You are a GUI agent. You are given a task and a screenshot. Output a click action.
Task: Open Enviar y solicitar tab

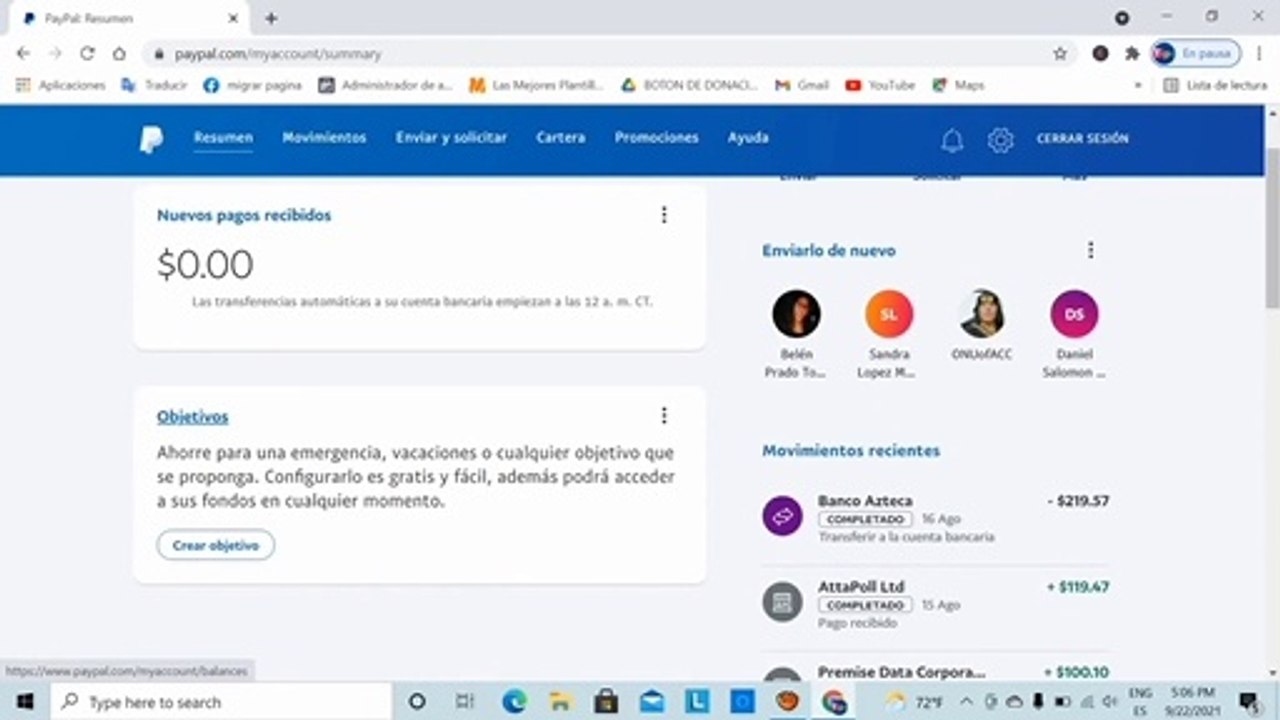[x=451, y=138]
